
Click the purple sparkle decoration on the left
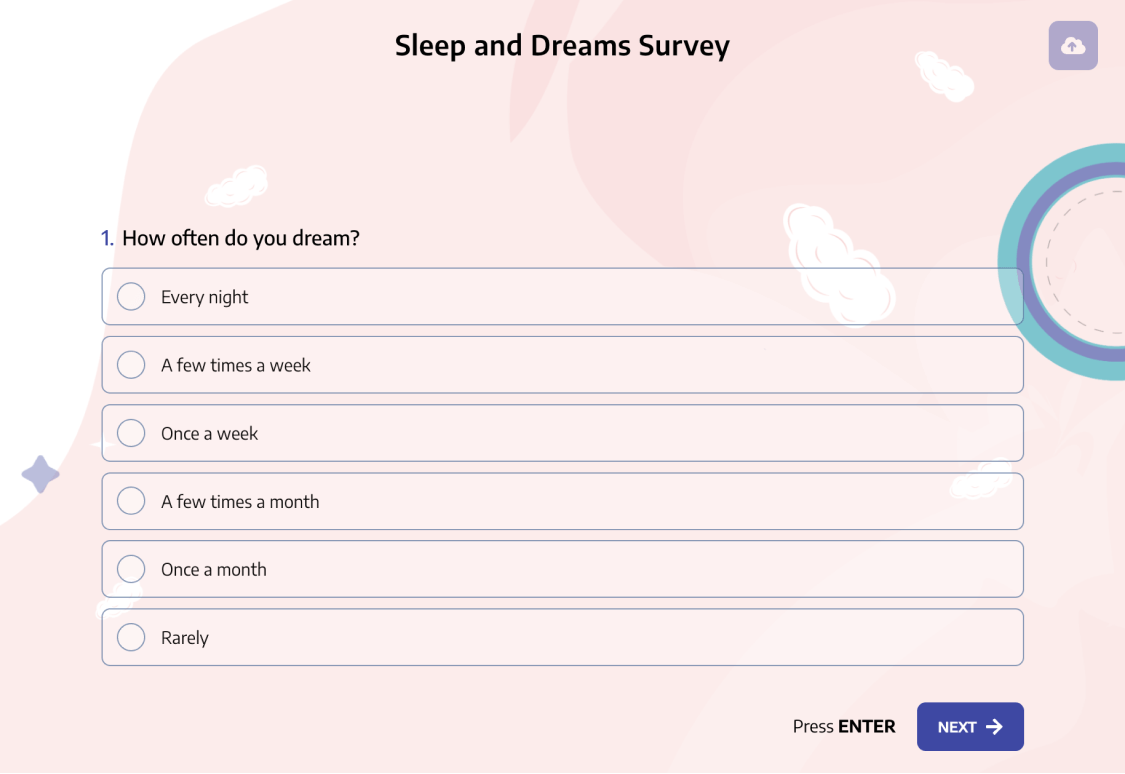click(40, 475)
